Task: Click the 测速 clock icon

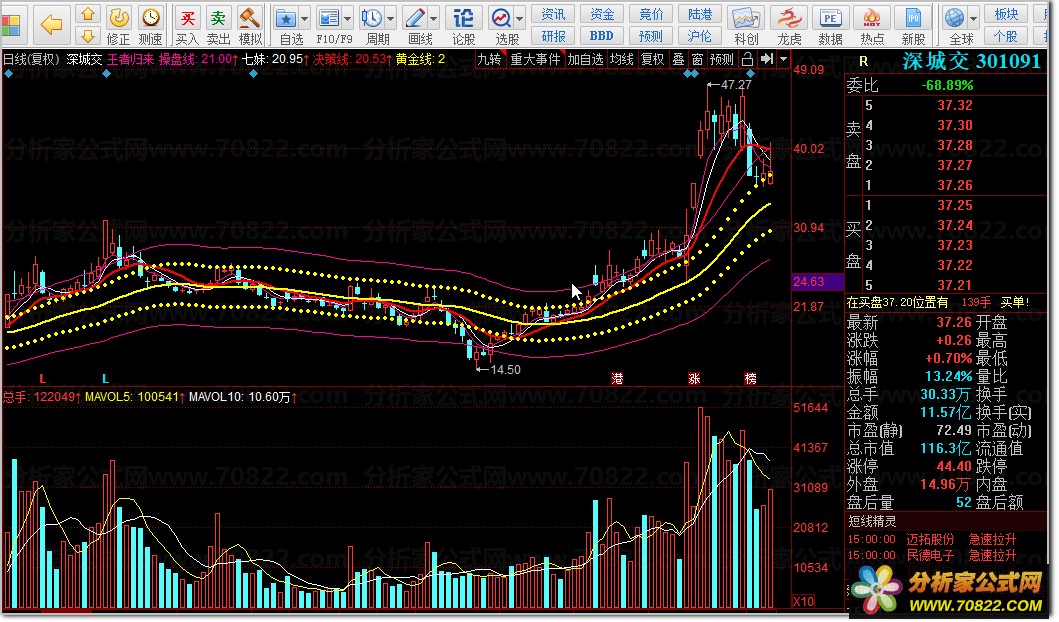Action: (x=151, y=18)
